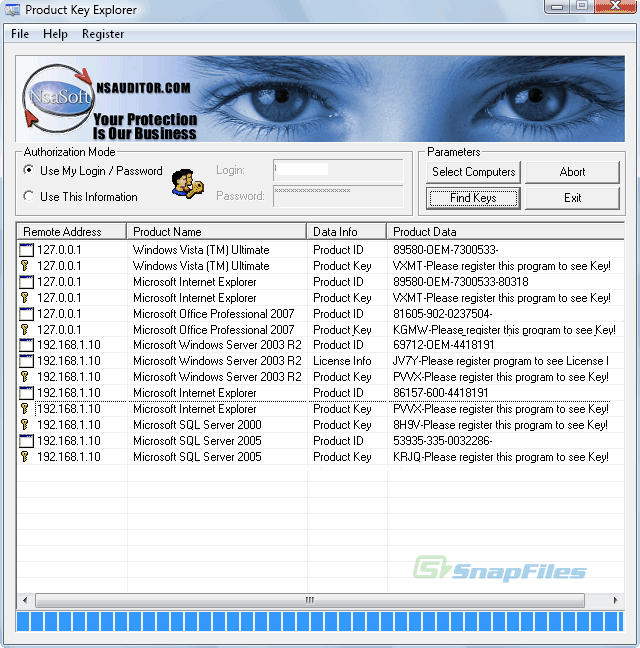The height and width of the screenshot is (648, 640).
Task: Close the Product Key Explorer window
Action: click(615, 7)
